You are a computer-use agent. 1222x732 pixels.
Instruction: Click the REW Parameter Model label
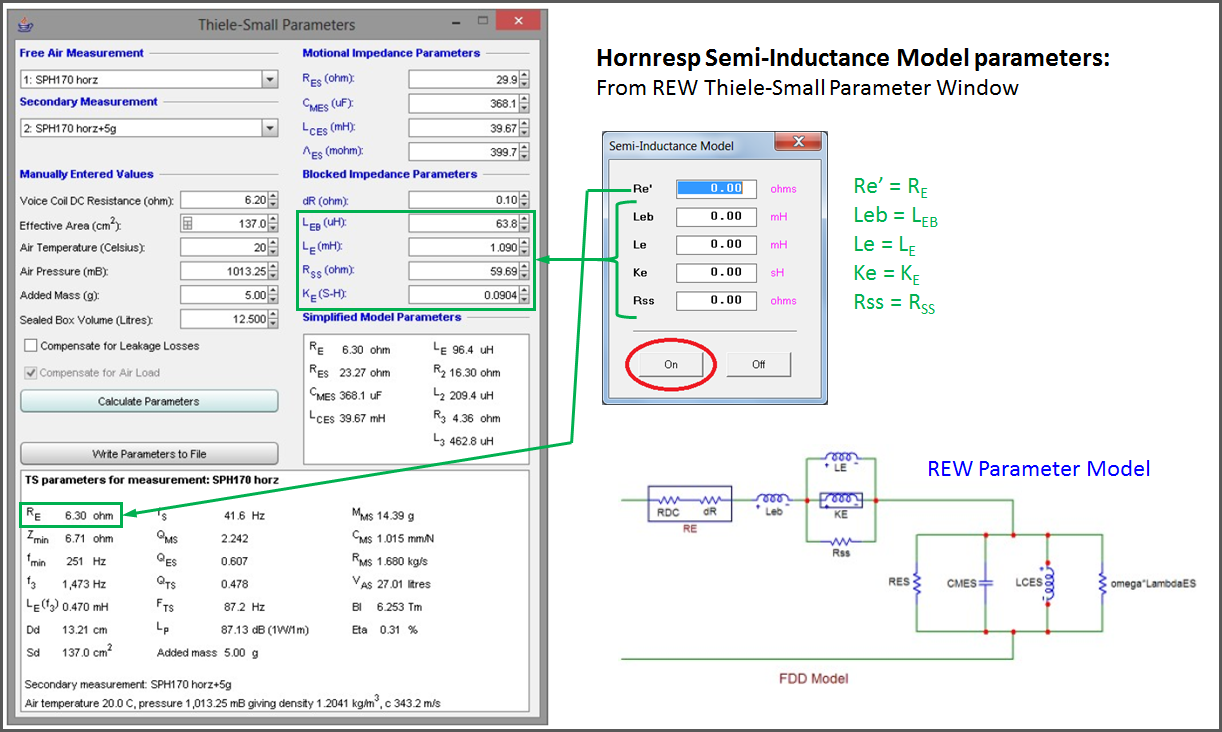[1039, 468]
